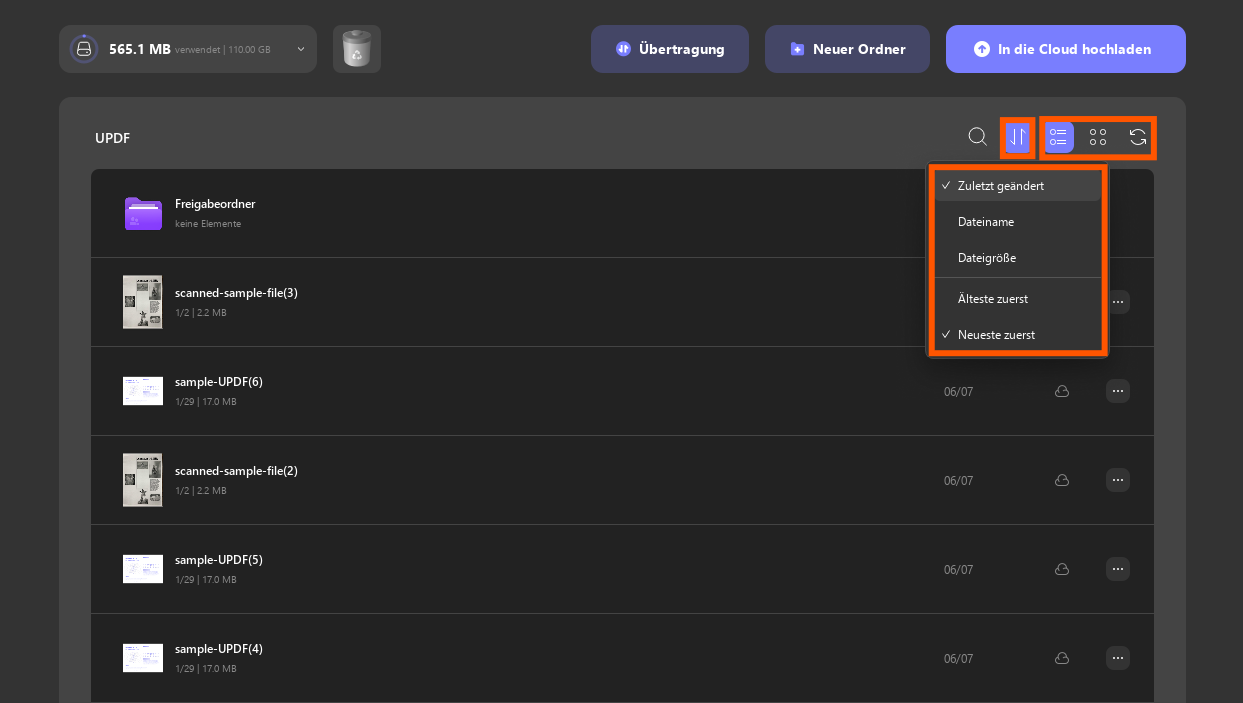The width and height of the screenshot is (1243, 703).
Task: Click the Übertragung button
Action: (x=670, y=49)
